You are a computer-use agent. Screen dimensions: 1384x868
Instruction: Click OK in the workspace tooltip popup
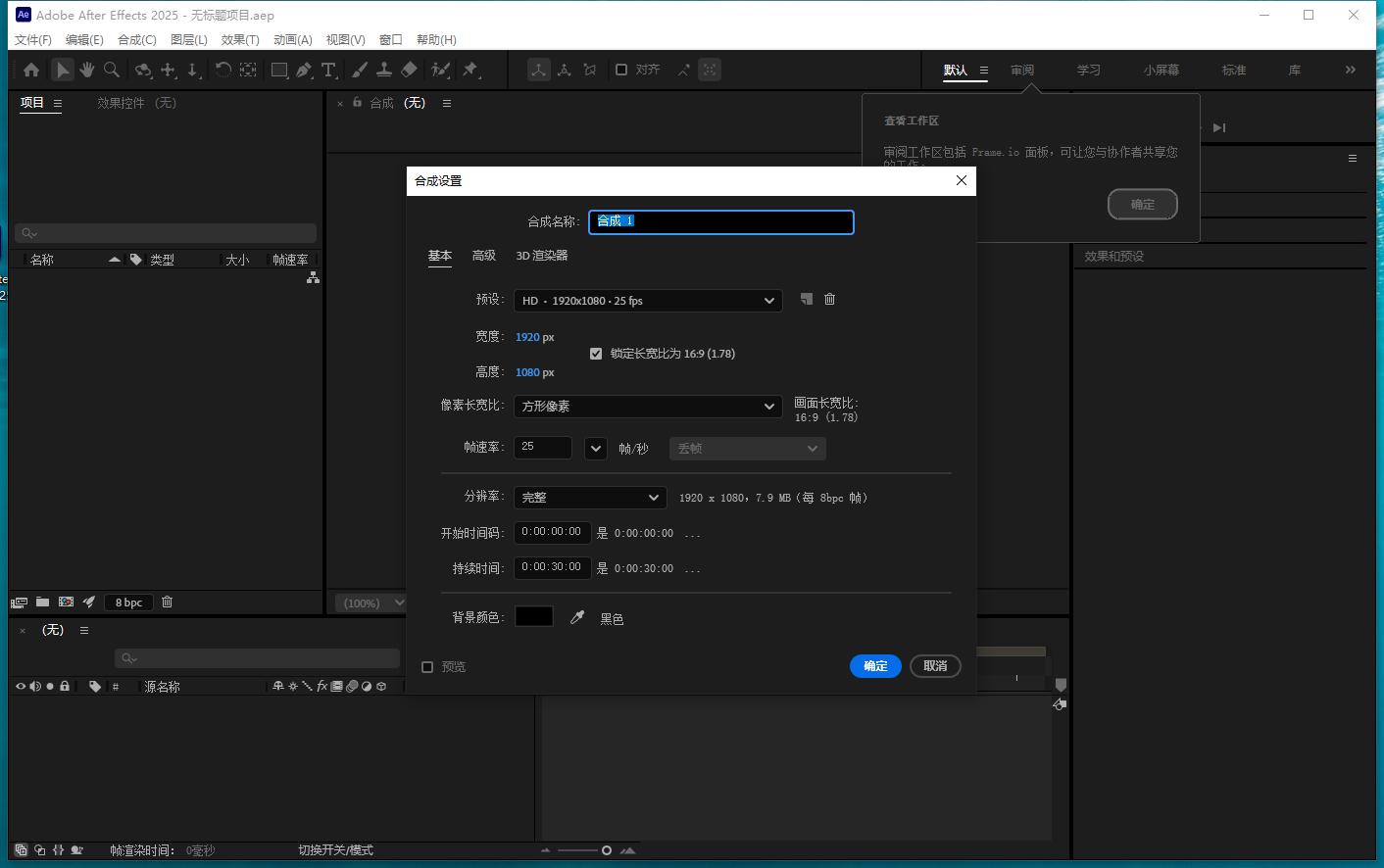click(x=1143, y=204)
